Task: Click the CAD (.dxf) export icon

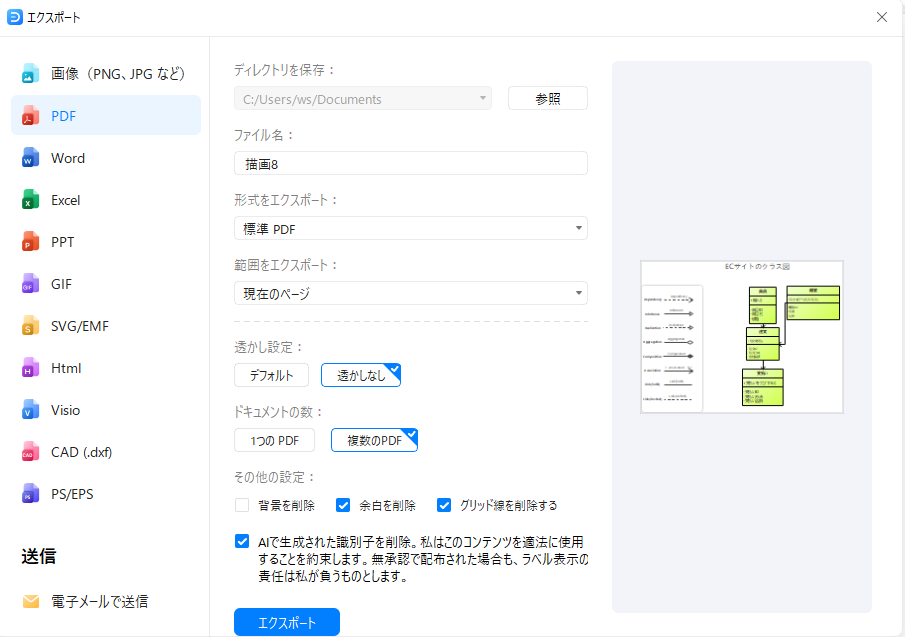Action: coord(29,451)
